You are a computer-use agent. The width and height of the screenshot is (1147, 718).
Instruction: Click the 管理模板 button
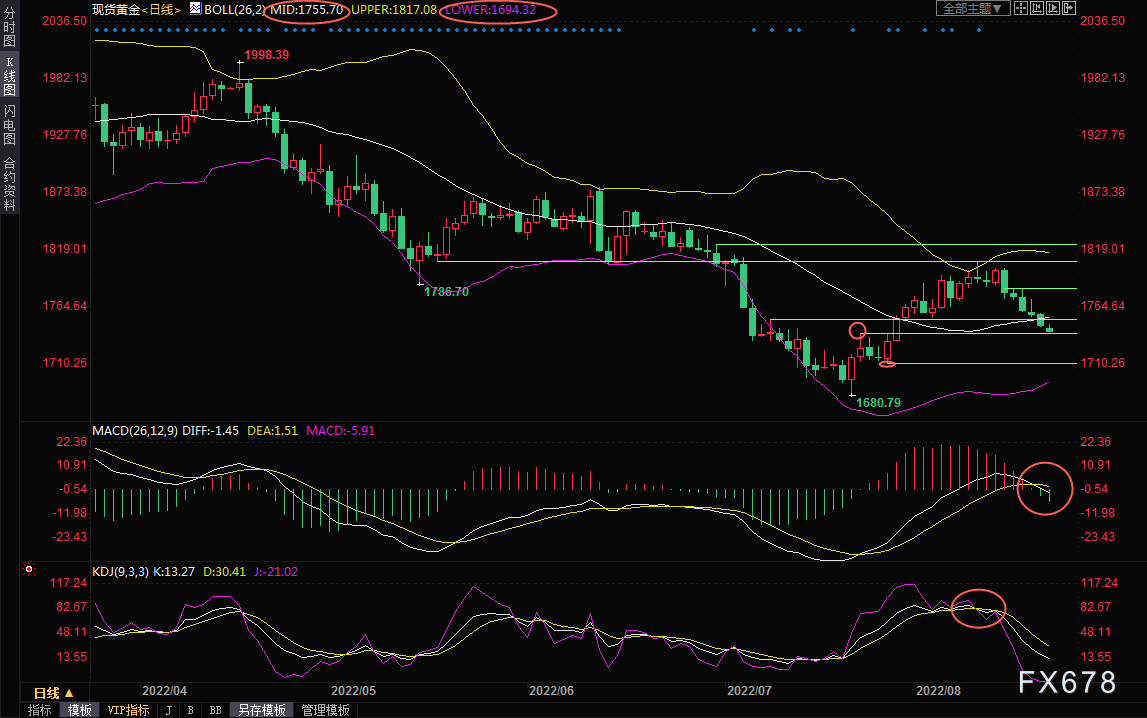coord(326,710)
